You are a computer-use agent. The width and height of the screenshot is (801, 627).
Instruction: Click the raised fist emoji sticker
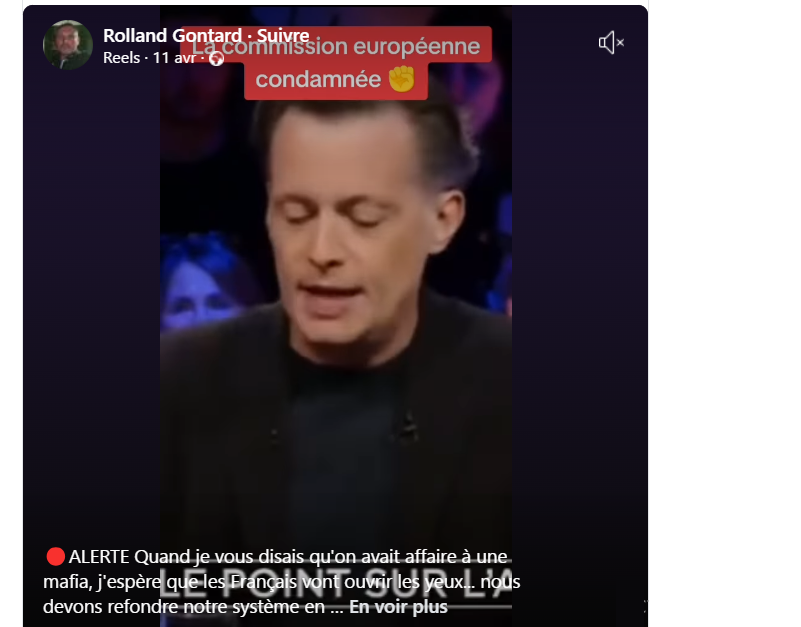402,79
